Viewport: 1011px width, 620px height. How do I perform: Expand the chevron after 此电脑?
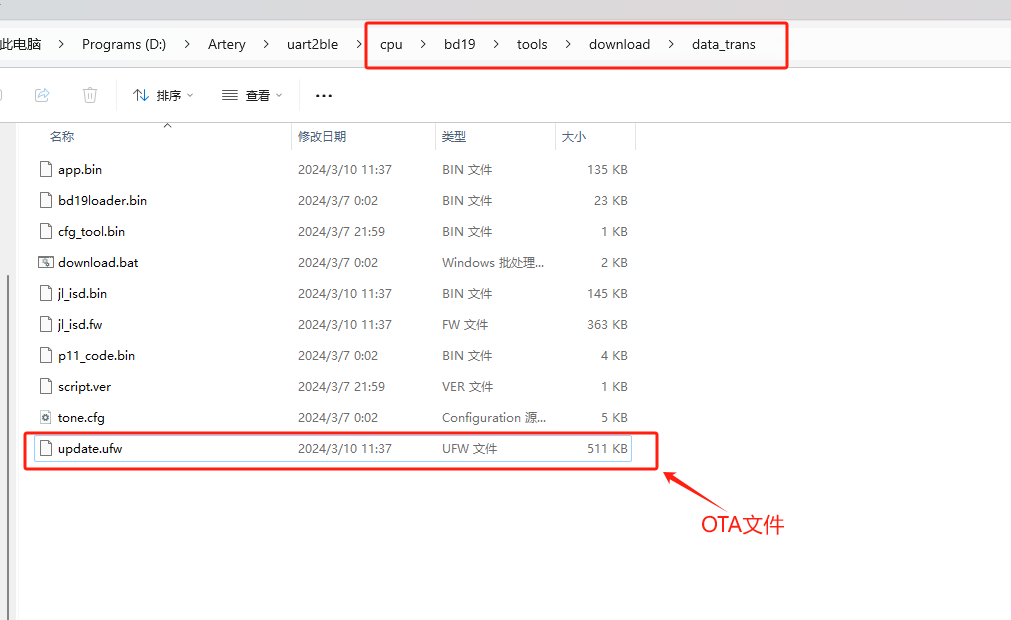click(x=61, y=44)
